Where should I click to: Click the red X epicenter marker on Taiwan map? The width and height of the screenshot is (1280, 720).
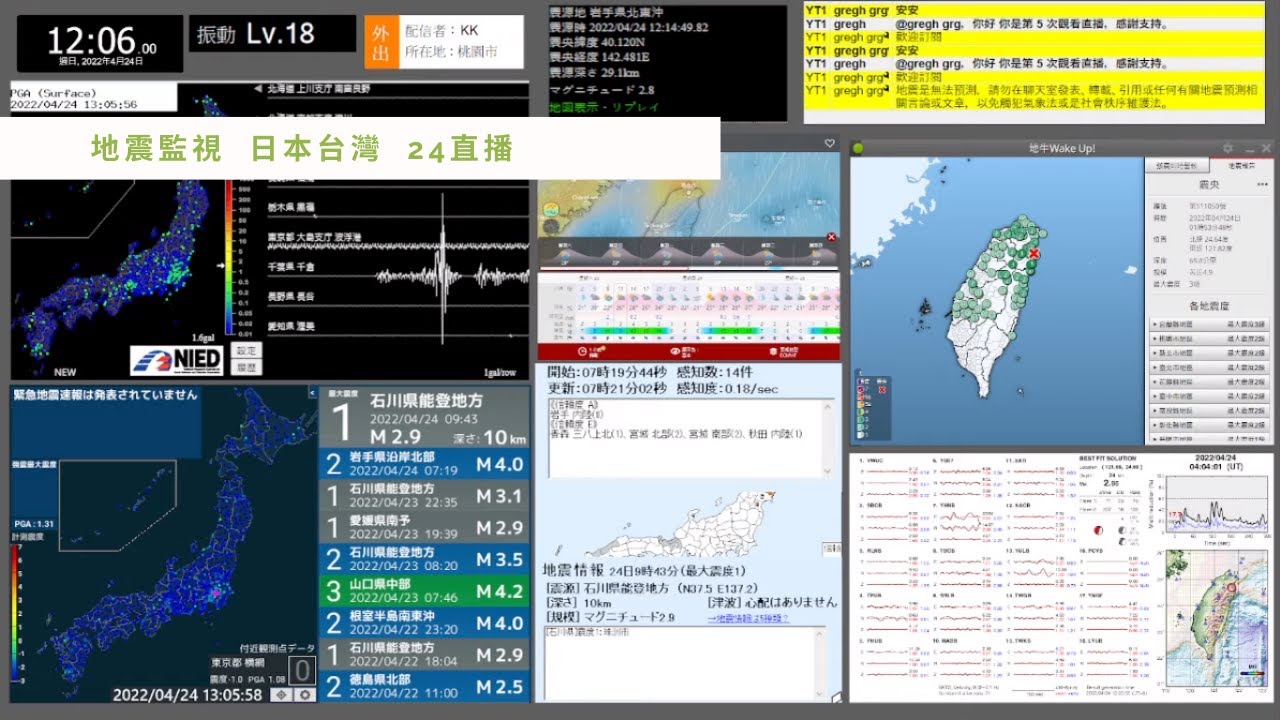(1034, 255)
